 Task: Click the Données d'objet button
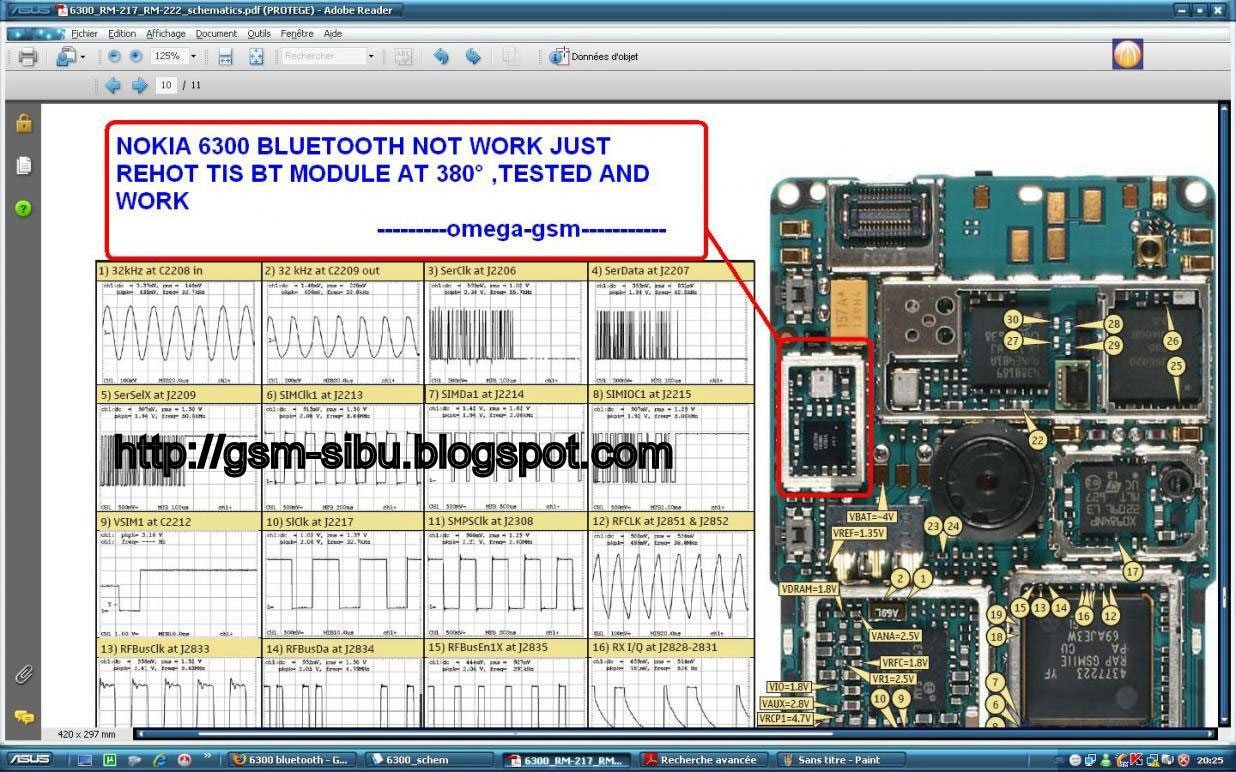click(595, 57)
